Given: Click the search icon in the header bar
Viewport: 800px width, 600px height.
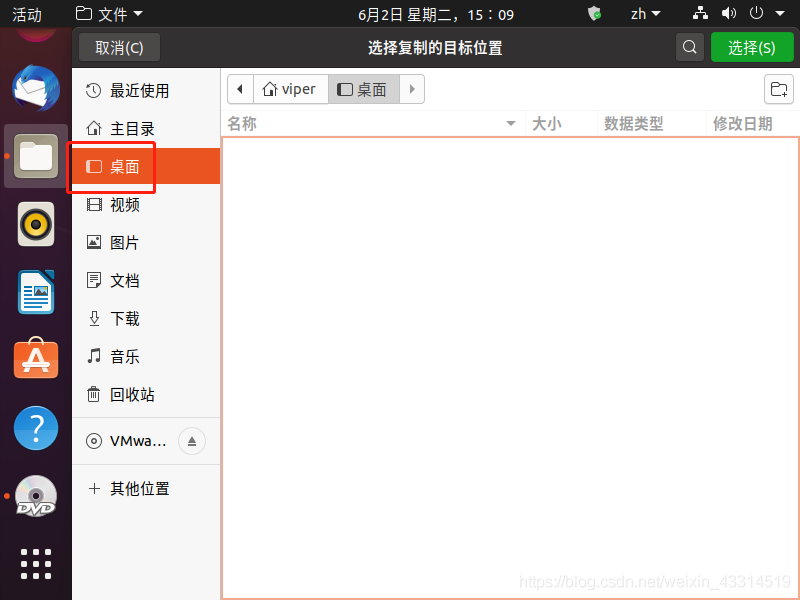Looking at the screenshot, I should (689, 47).
